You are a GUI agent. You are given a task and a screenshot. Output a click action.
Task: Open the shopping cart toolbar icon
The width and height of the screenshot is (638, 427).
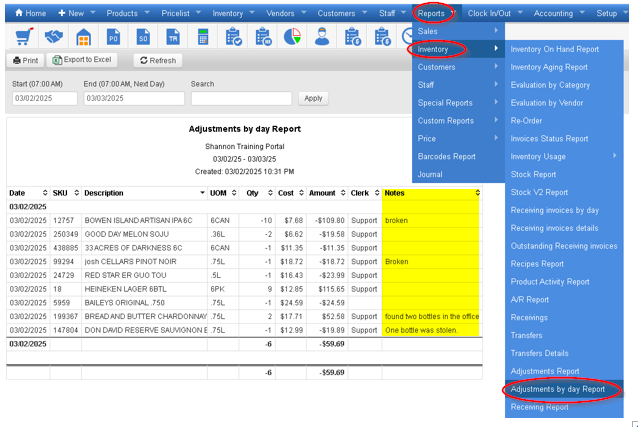tap(24, 37)
